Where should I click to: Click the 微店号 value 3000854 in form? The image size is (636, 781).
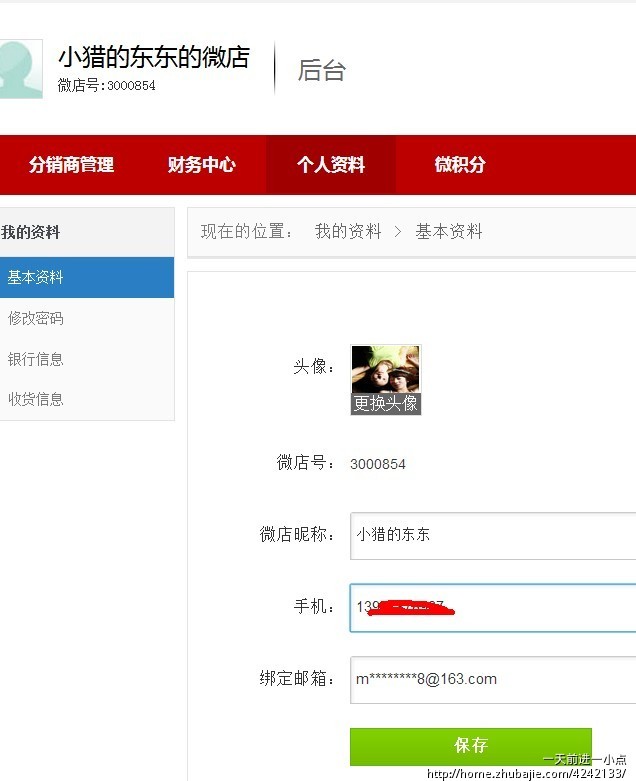378,464
